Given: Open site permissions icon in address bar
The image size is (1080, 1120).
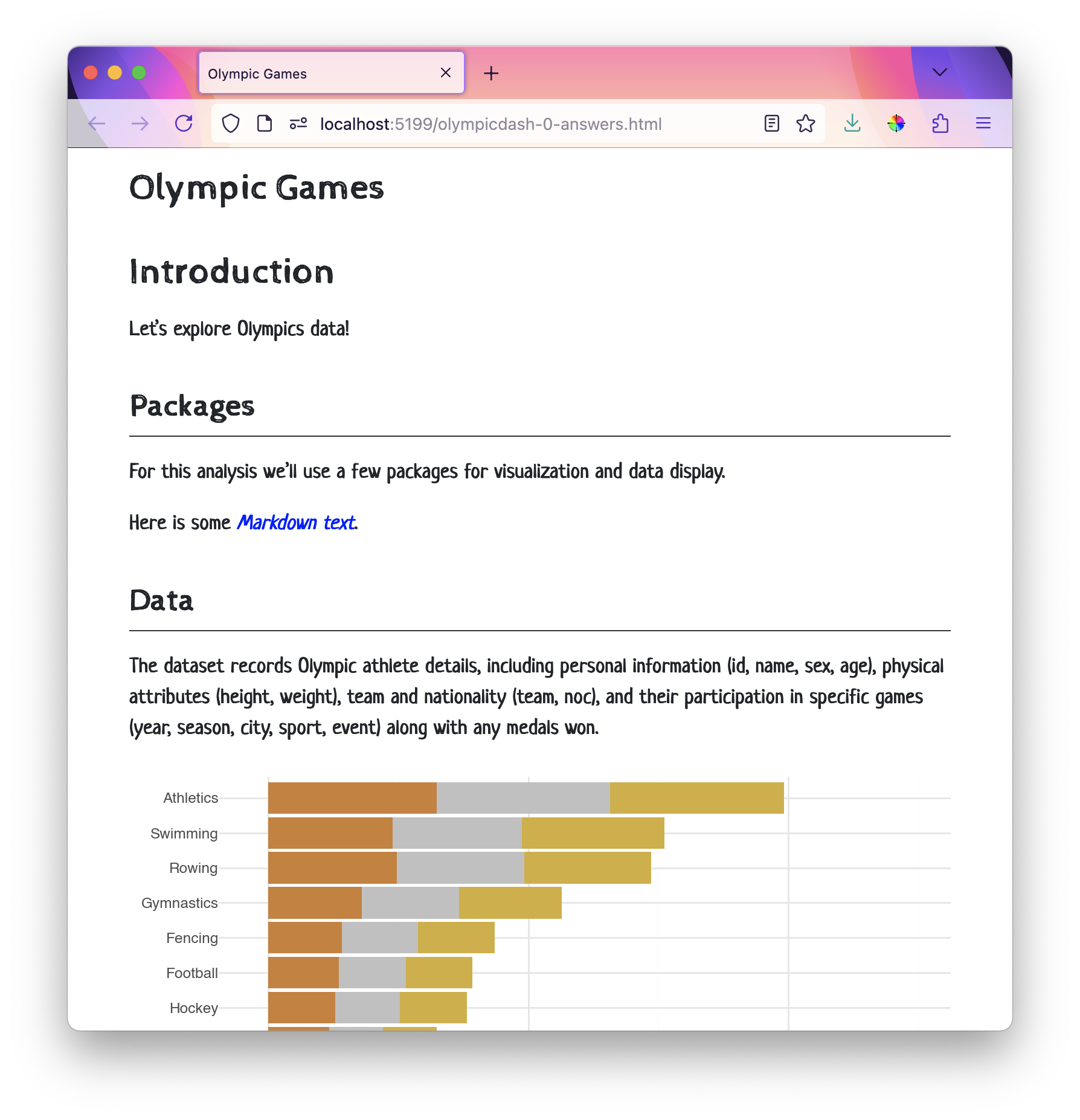Looking at the screenshot, I should [298, 124].
